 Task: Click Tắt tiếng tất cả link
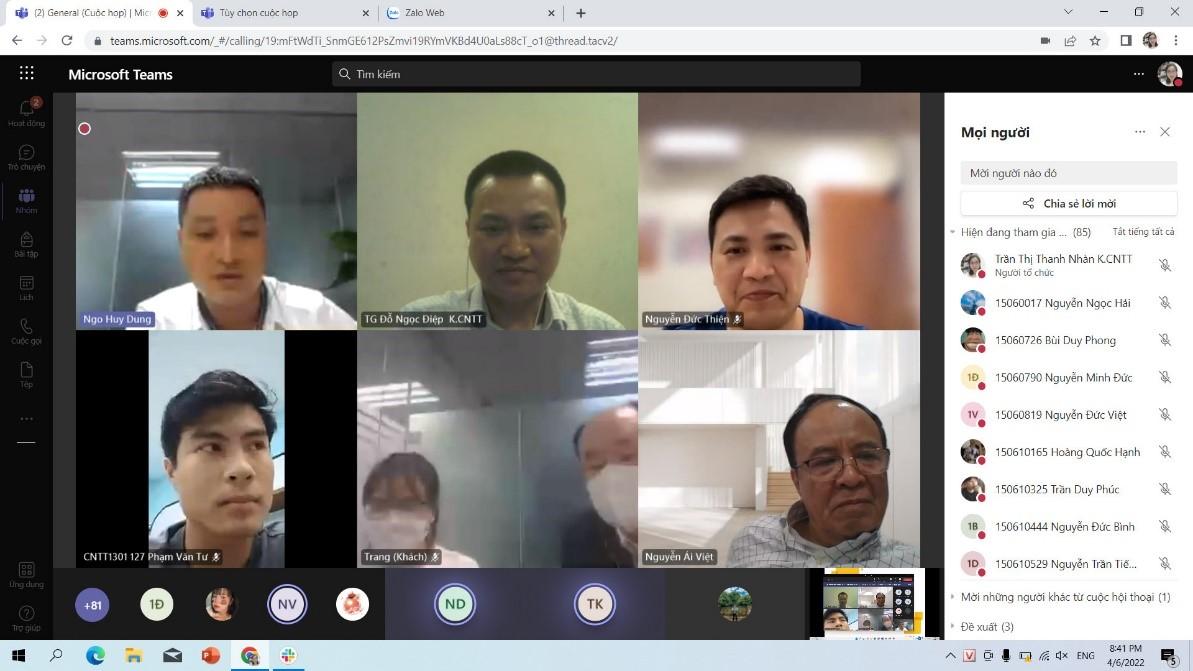coord(1143,232)
